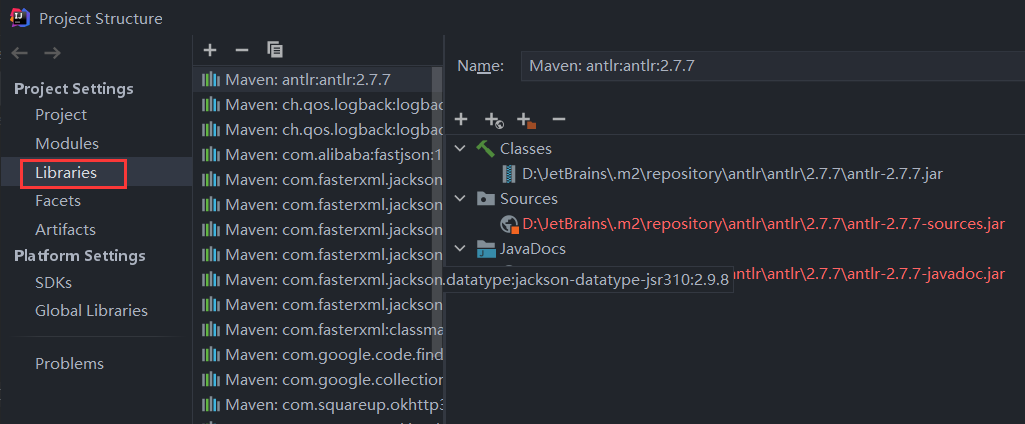Select Maven: com.google.code.find library row
This screenshot has height=424, width=1025.
point(319,355)
